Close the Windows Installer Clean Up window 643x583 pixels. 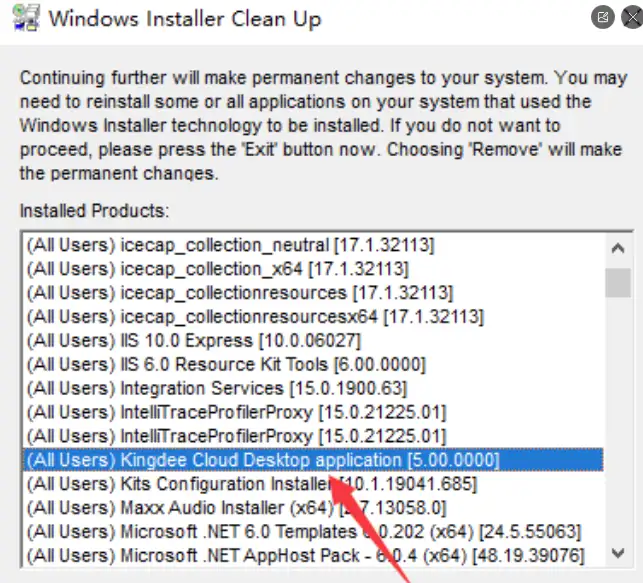(633, 17)
